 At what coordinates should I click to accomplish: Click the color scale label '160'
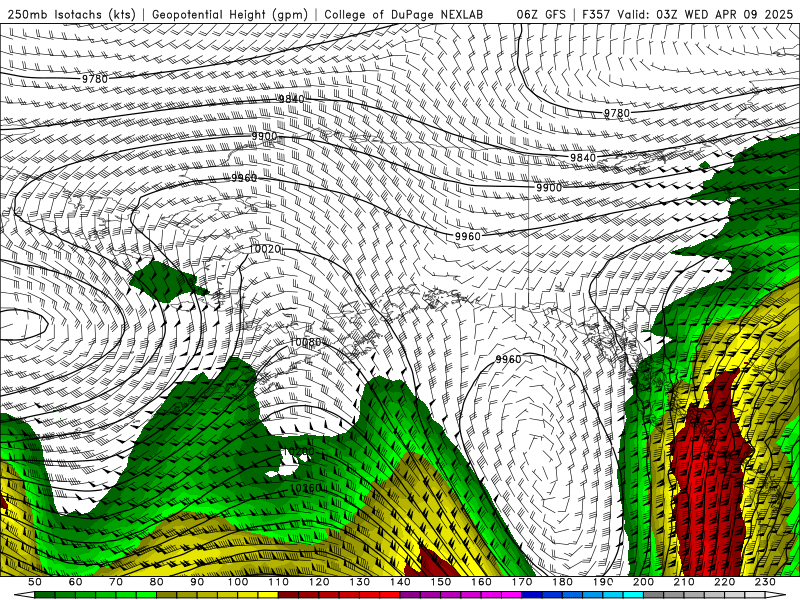pos(481,582)
